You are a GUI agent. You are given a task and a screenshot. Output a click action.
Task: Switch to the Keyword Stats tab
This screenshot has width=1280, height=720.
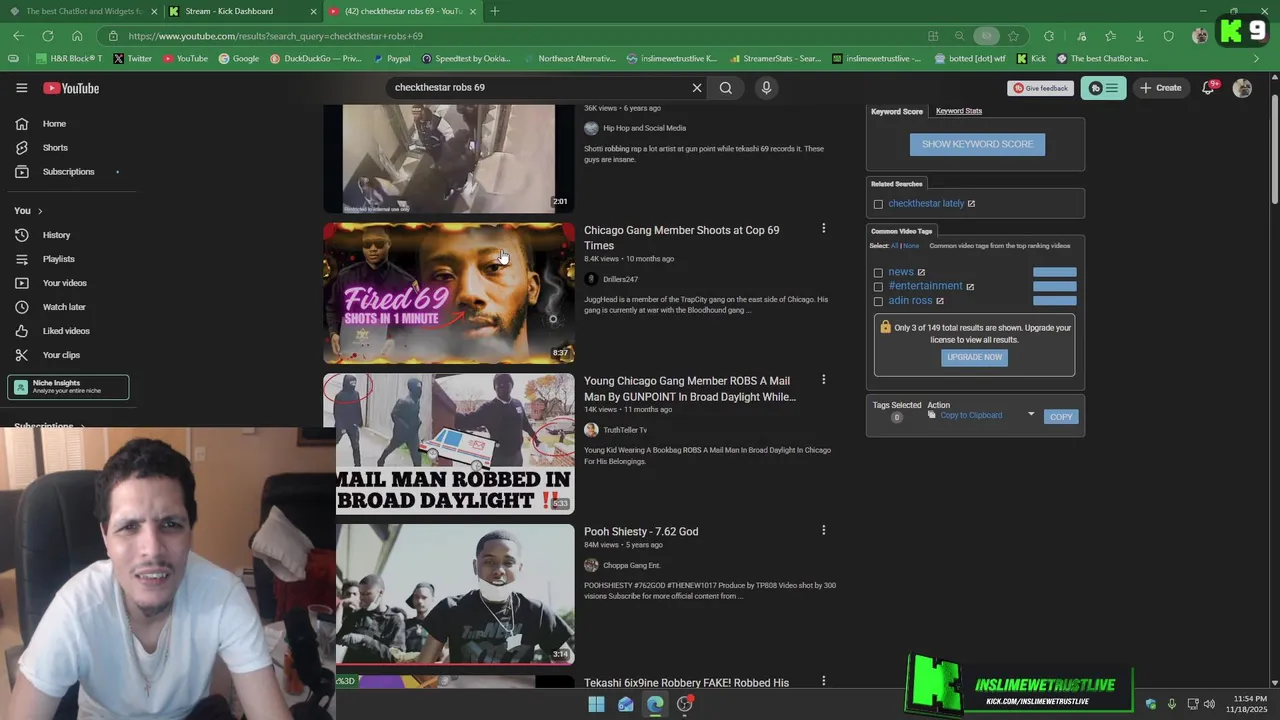(x=959, y=111)
